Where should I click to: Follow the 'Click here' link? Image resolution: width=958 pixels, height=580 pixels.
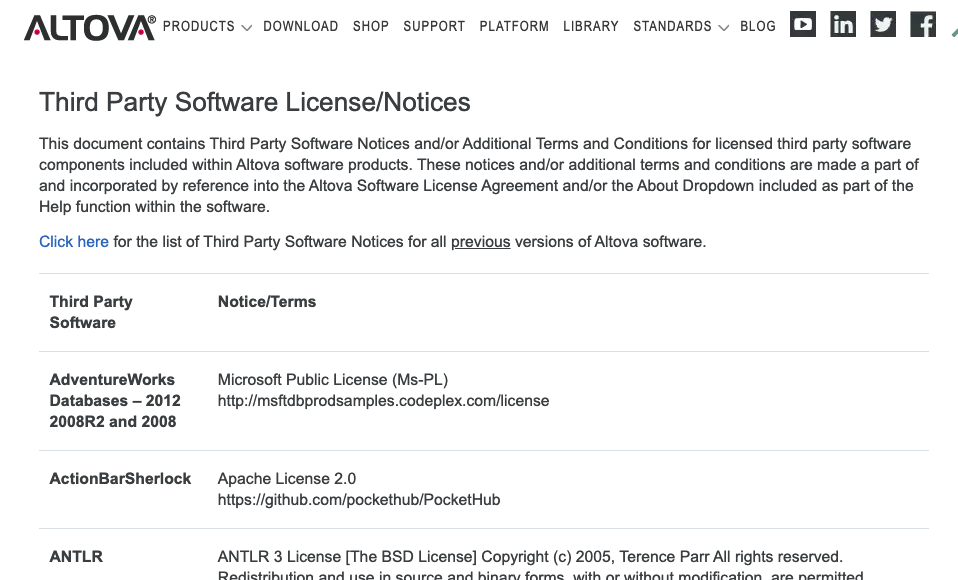coord(74,241)
